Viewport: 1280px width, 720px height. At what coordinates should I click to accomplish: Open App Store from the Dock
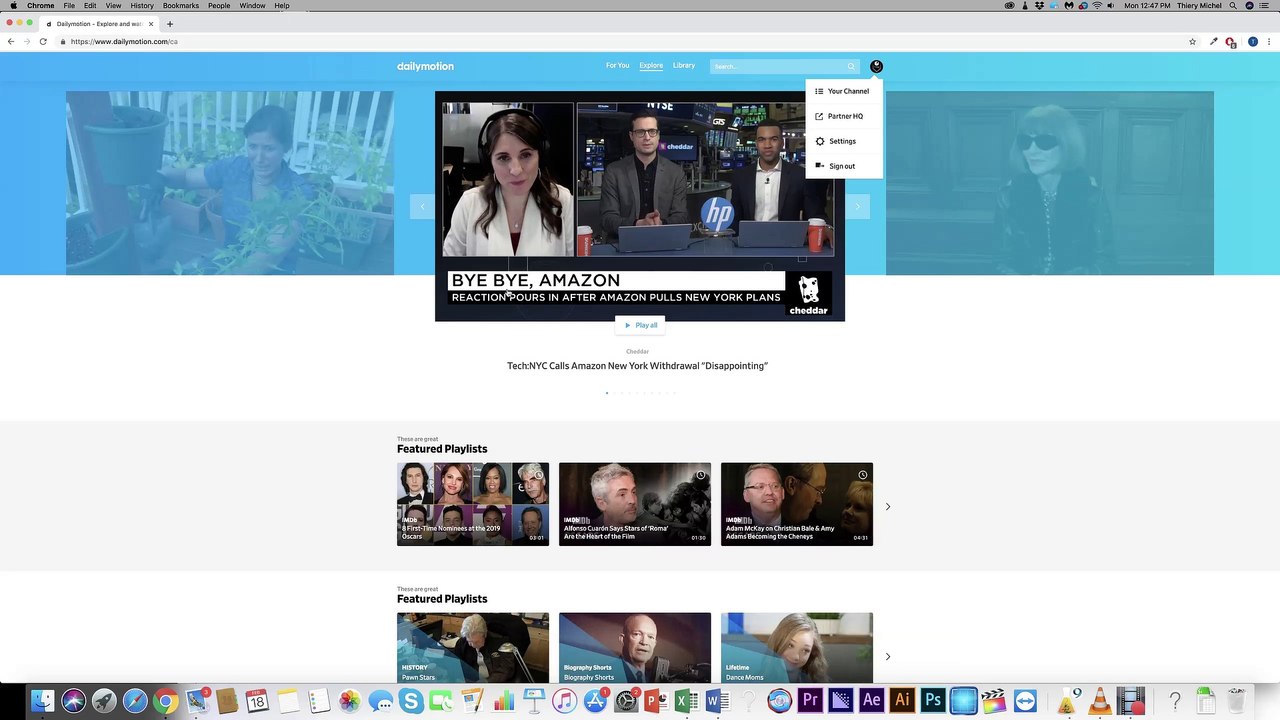(595, 701)
